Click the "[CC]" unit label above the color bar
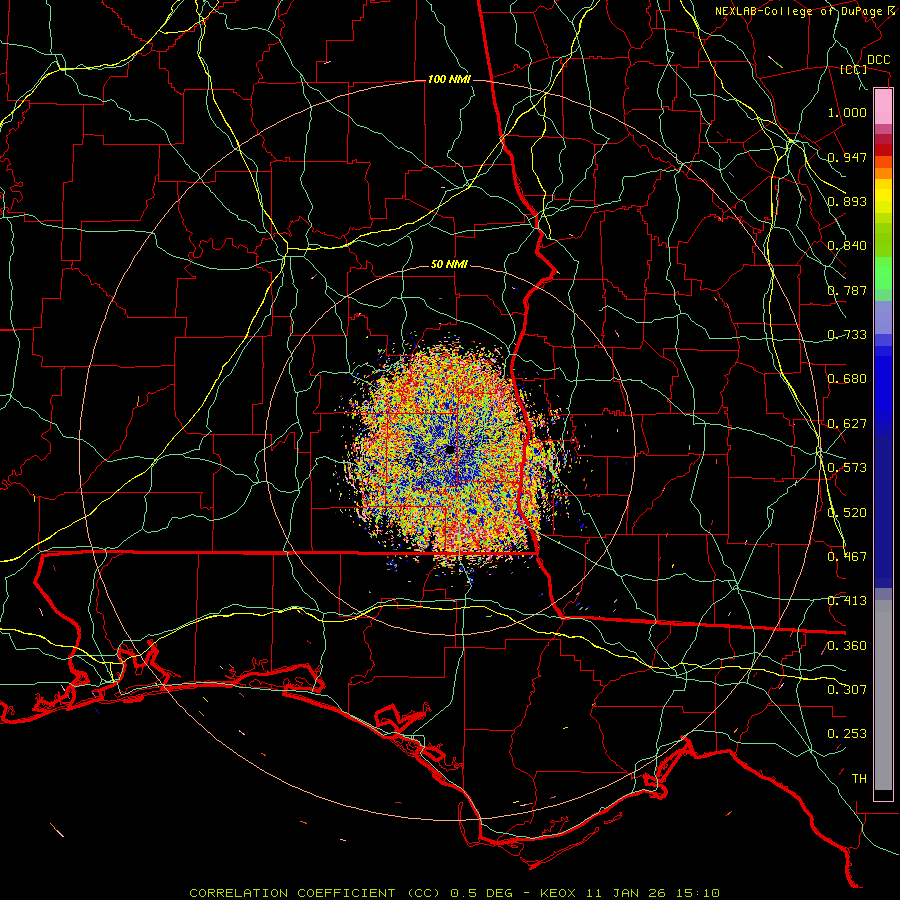900x900 pixels. 854,70
